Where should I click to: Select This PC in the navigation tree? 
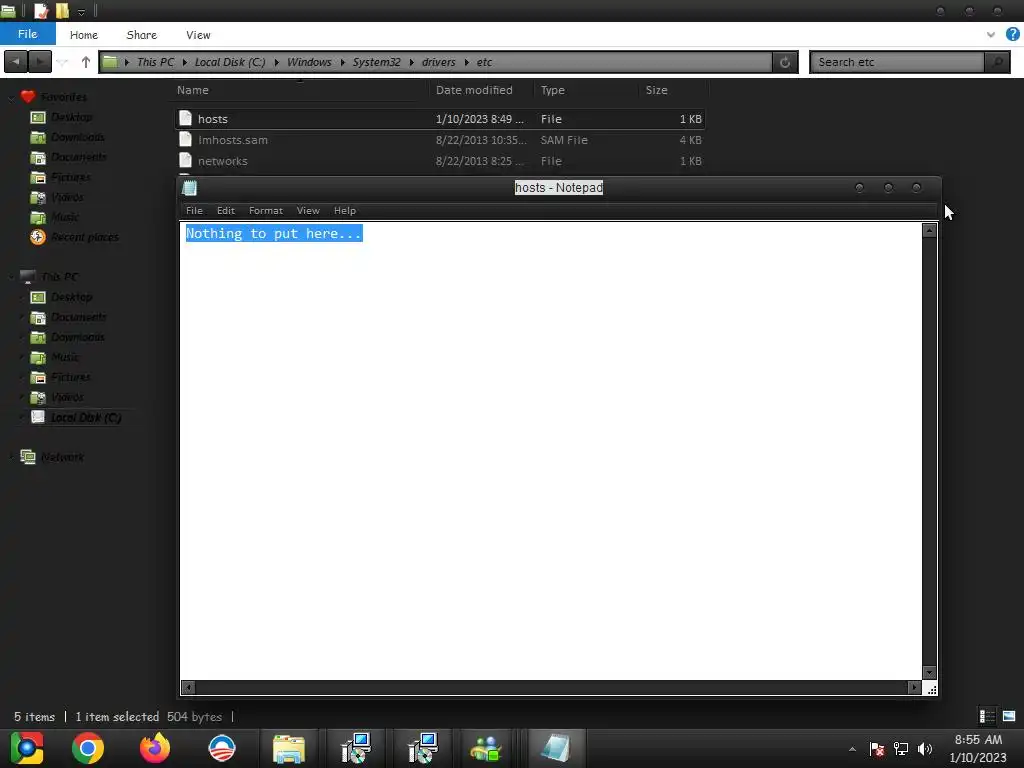point(60,277)
